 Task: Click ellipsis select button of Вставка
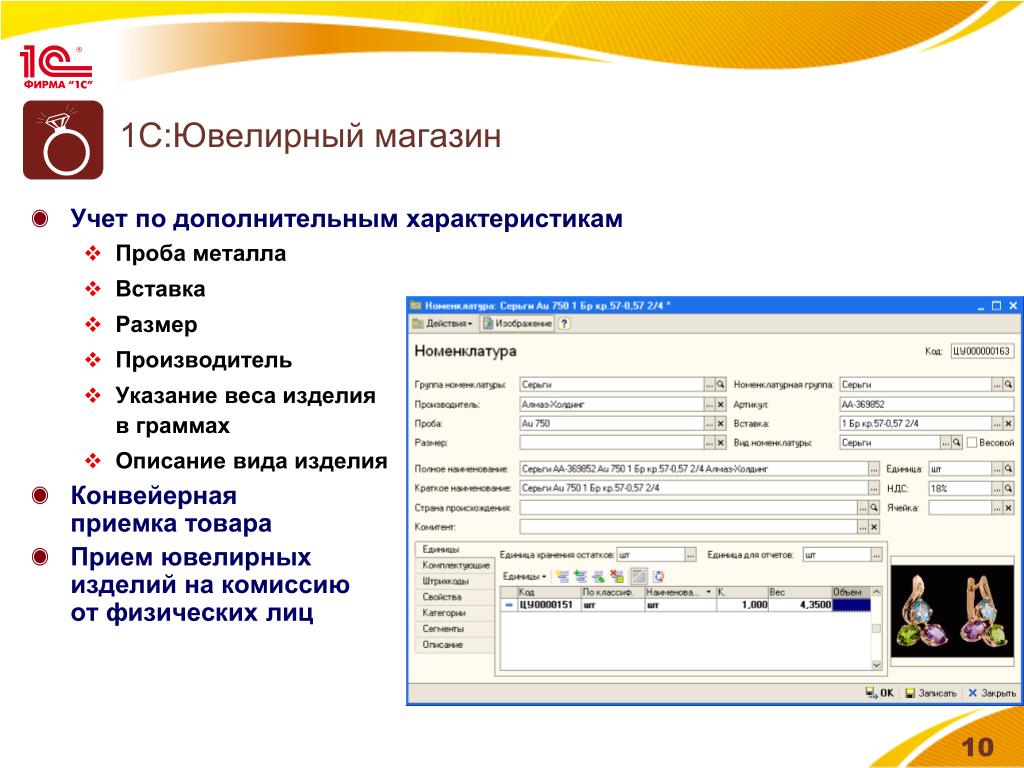point(997,423)
